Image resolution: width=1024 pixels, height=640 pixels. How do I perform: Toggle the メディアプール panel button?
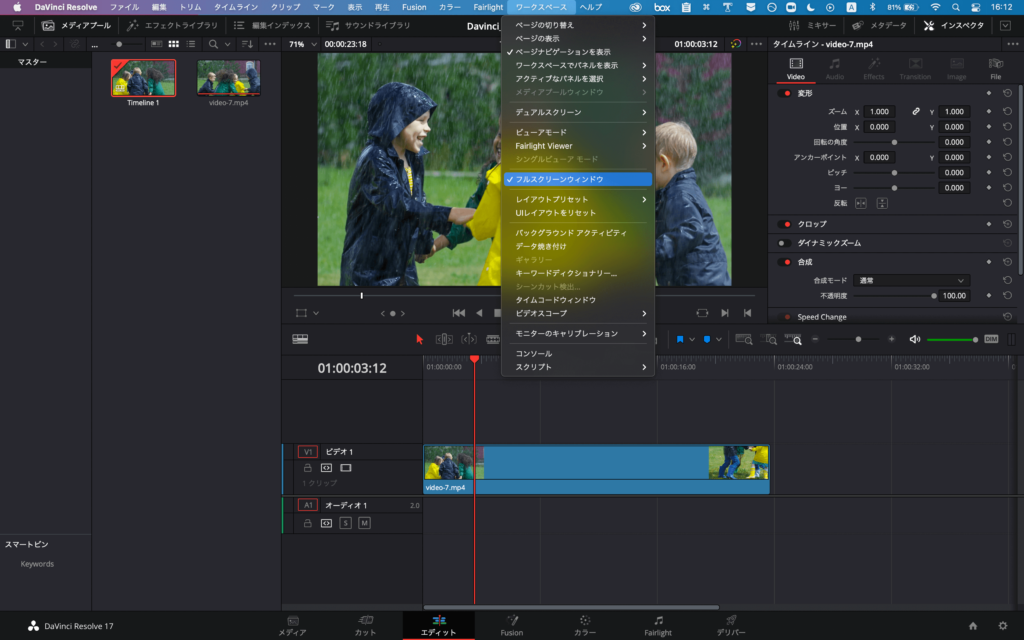tap(76, 25)
